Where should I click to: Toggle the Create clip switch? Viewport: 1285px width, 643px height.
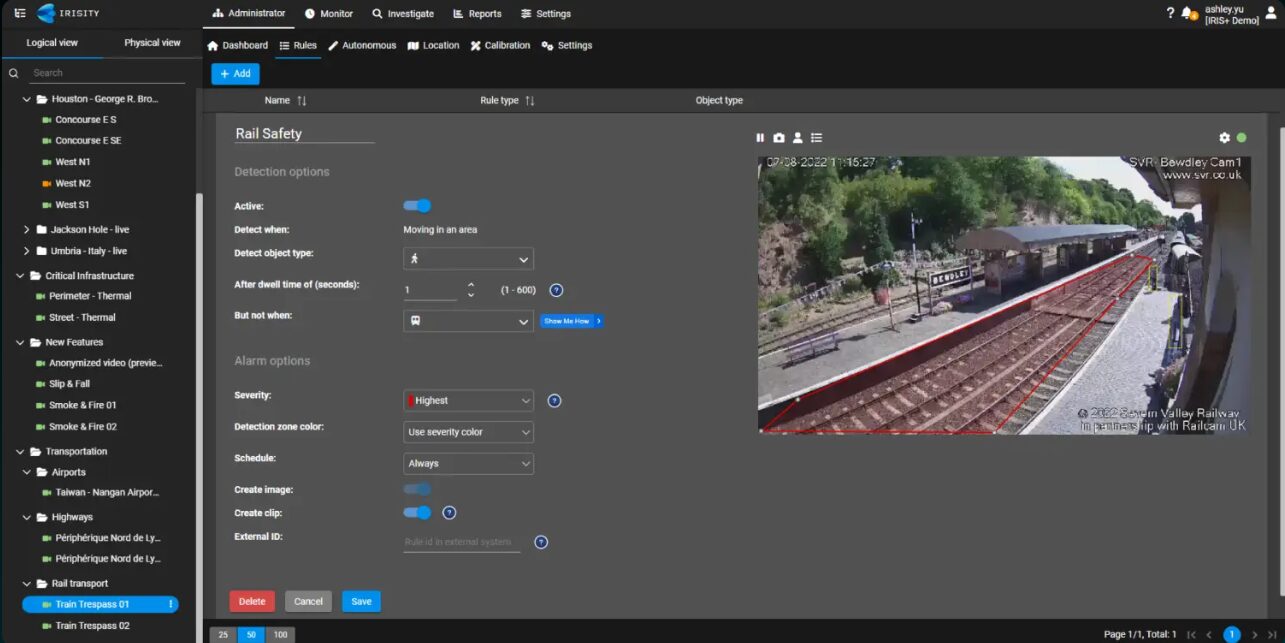tap(417, 513)
